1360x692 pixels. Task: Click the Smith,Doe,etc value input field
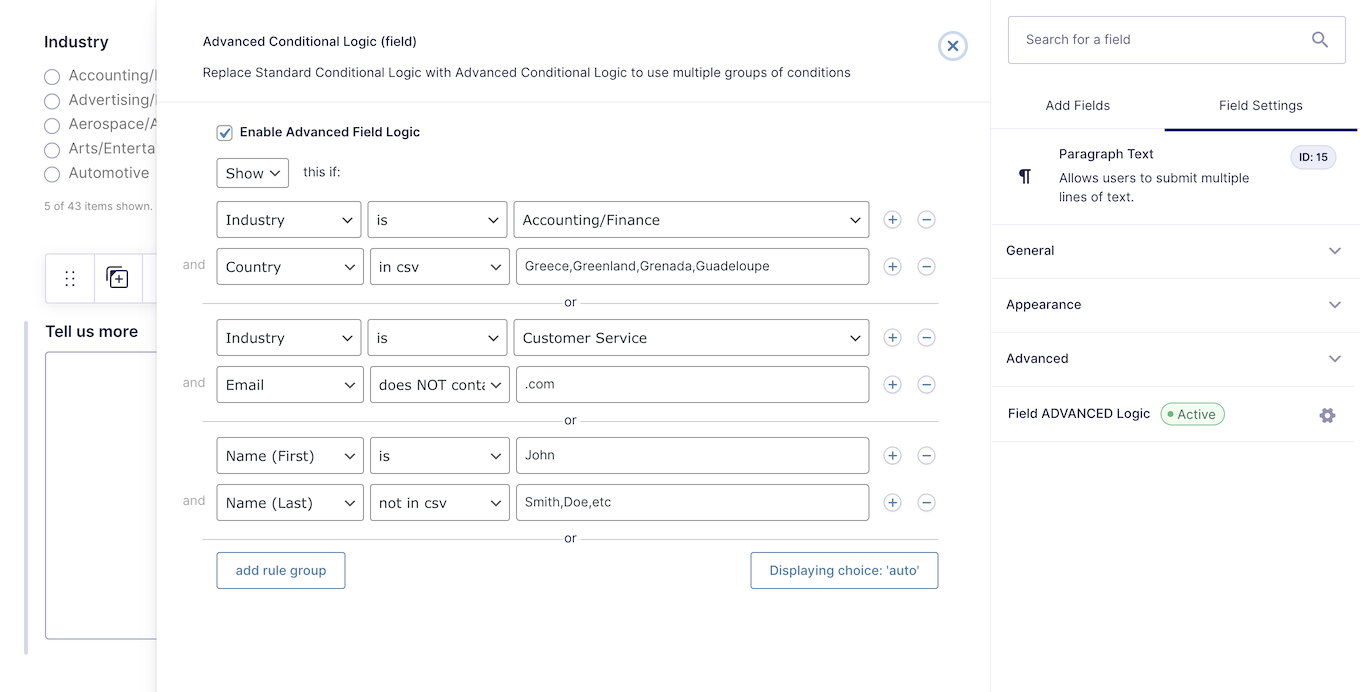692,503
